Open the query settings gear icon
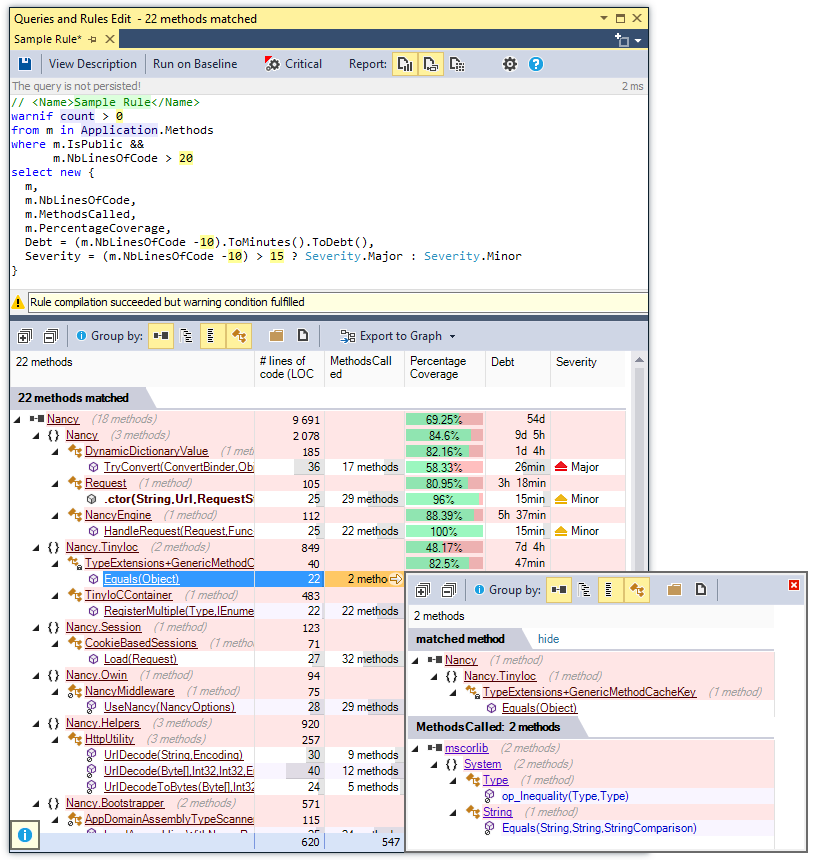813x861 pixels. point(510,64)
